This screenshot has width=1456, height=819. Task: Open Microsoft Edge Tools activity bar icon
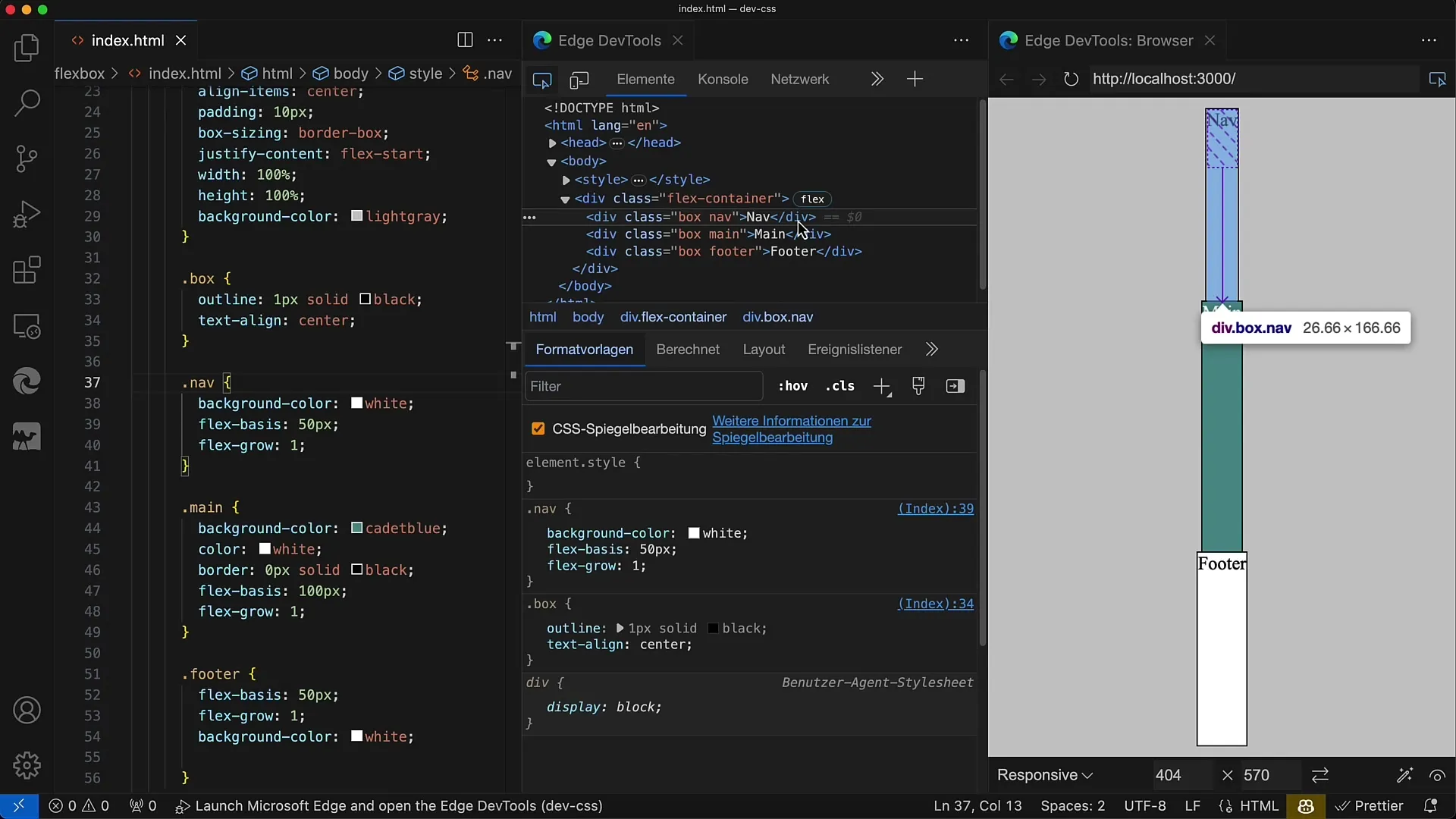tap(27, 381)
